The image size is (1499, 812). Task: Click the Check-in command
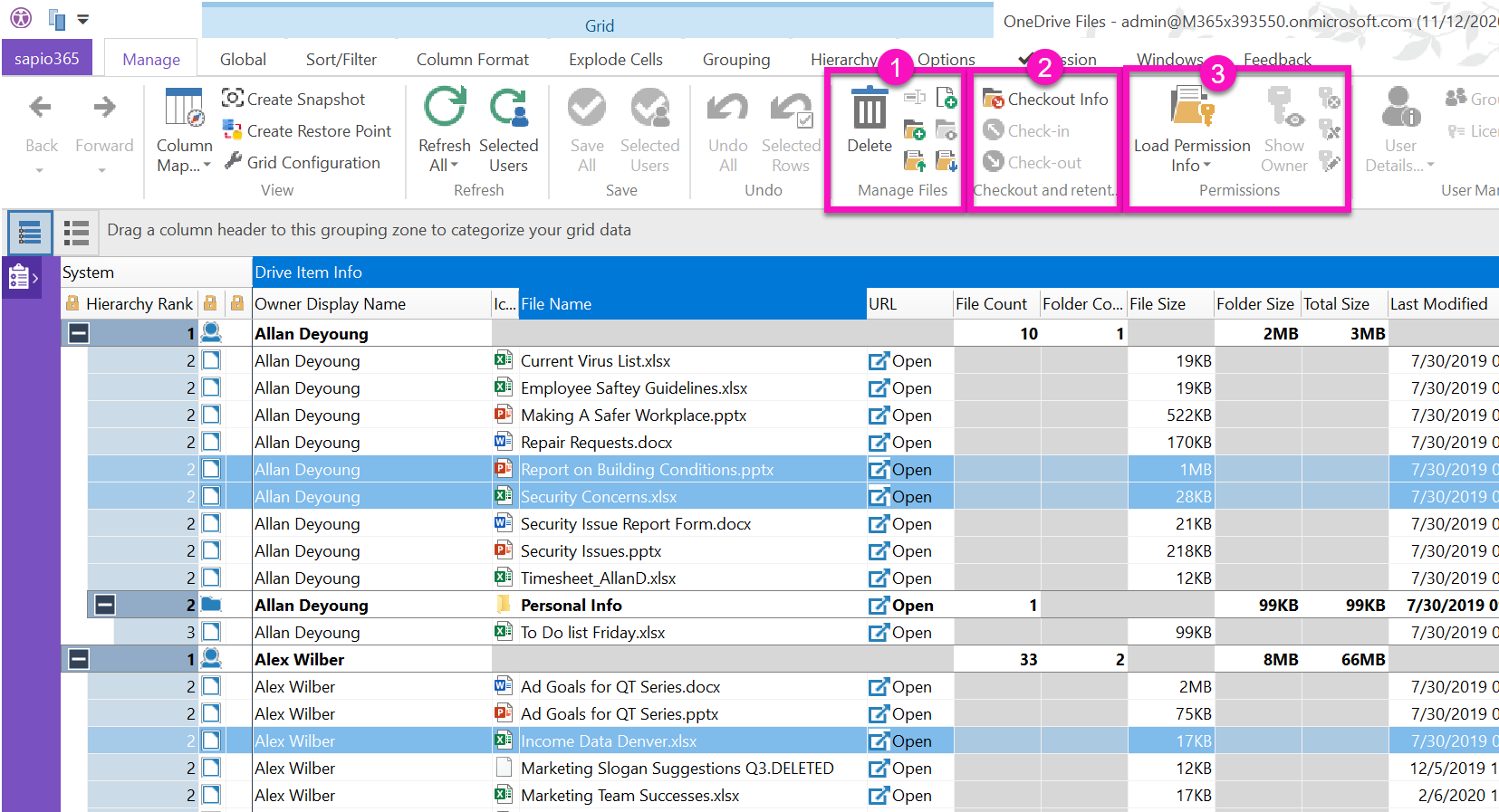pyautogui.click(x=1026, y=130)
